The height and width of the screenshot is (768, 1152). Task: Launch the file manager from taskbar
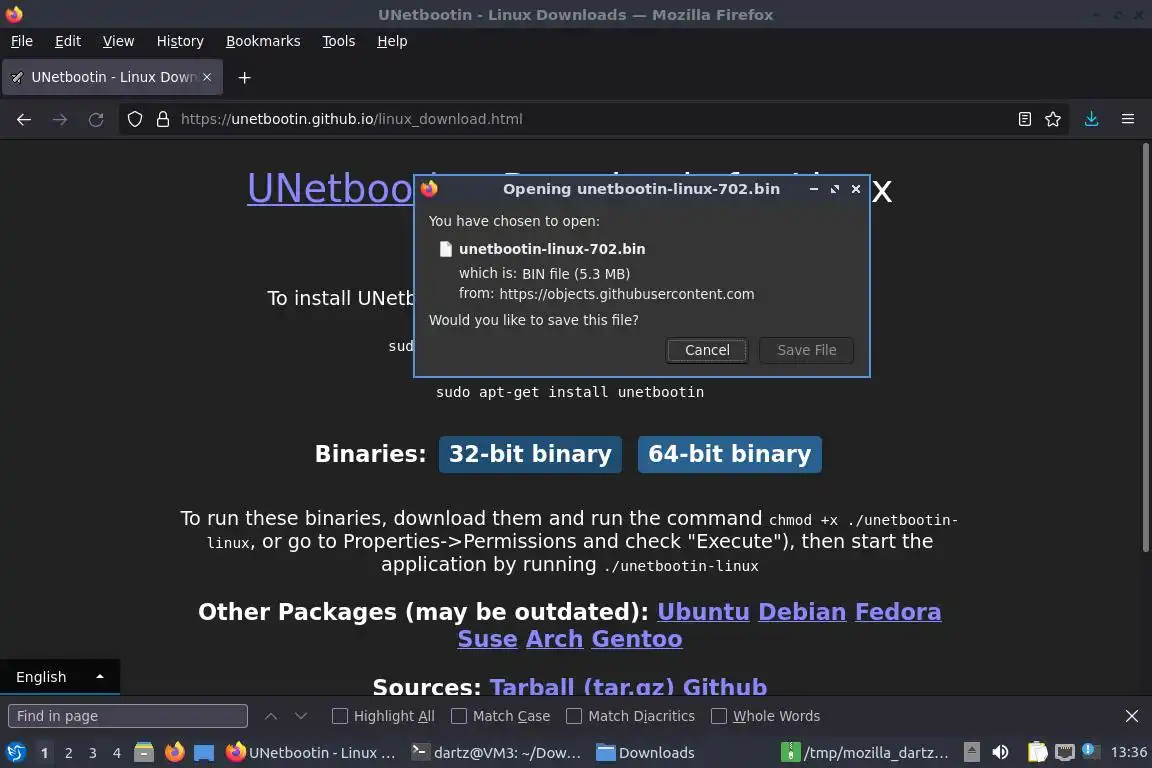[x=144, y=753]
